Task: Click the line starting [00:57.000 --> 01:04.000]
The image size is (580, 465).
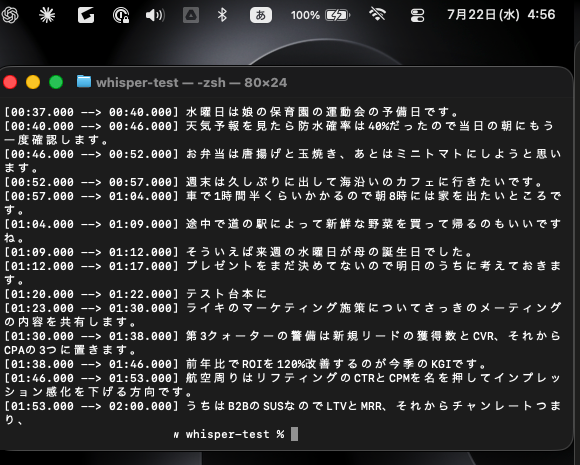Action: [283, 196]
